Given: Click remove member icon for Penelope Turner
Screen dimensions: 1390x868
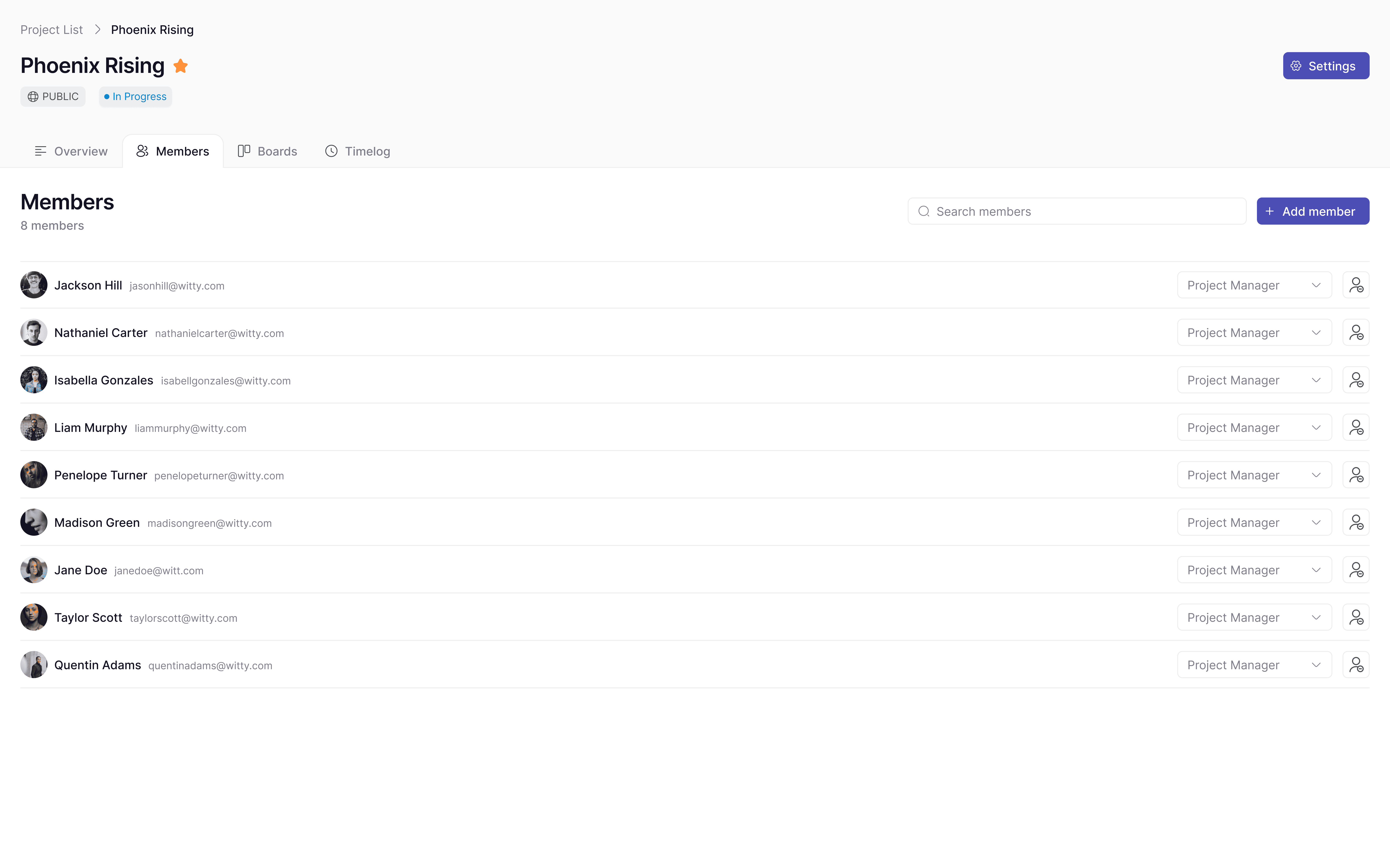Looking at the screenshot, I should (x=1356, y=474).
